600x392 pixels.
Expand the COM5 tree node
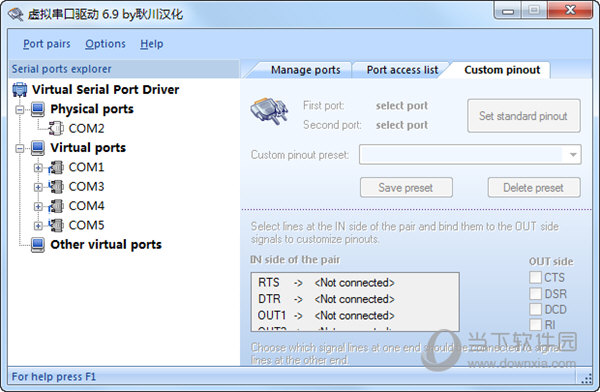coord(38,225)
